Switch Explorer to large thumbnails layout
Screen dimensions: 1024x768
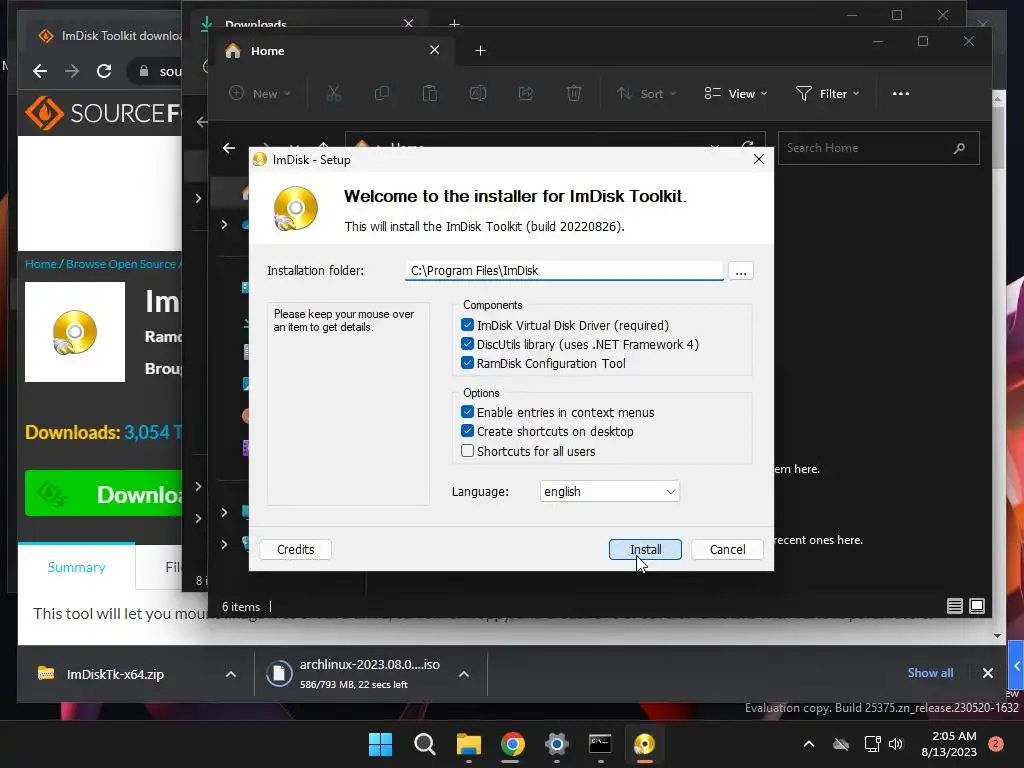[977, 606]
